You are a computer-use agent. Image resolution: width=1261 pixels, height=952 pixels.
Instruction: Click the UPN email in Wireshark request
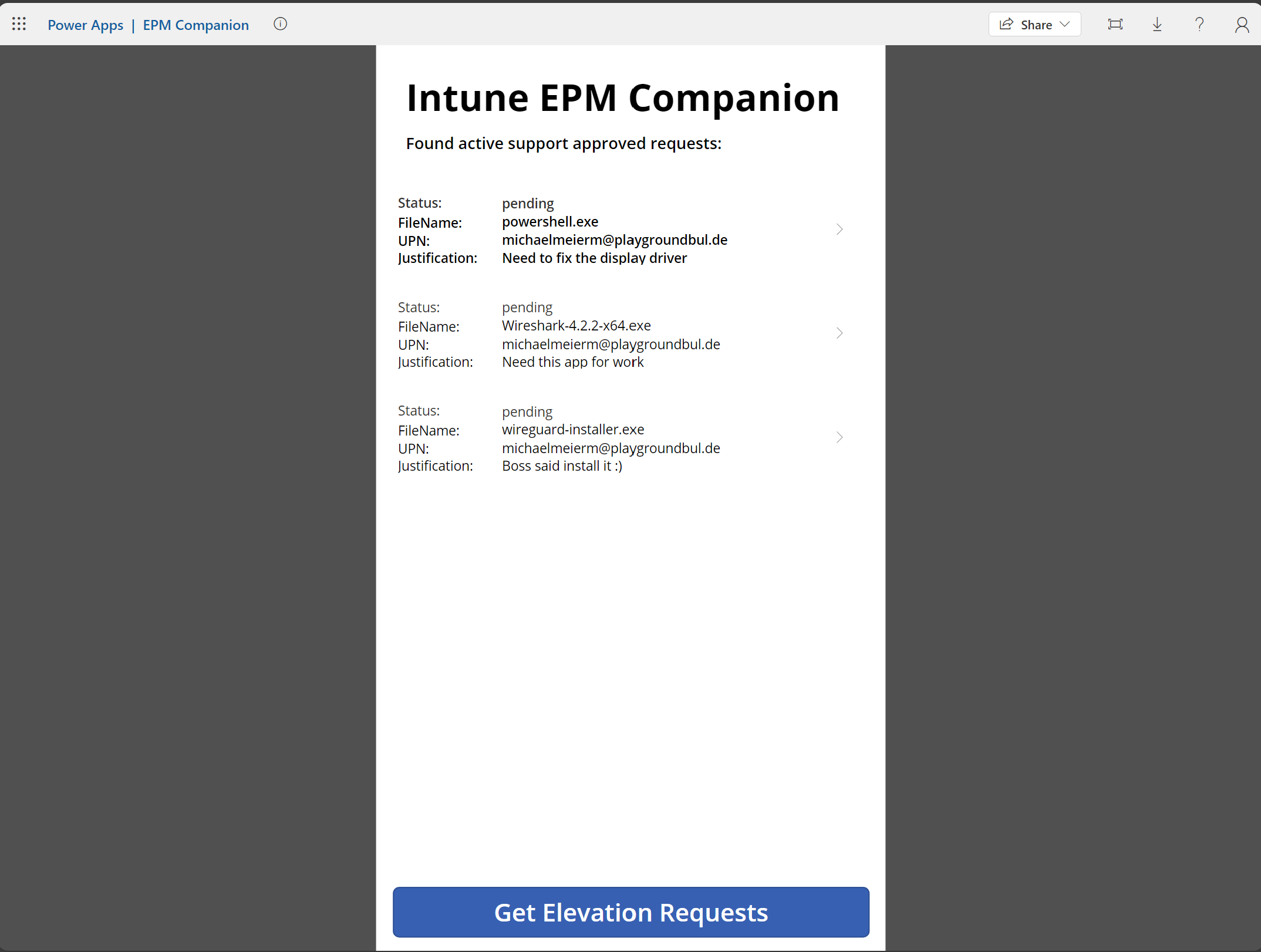[x=611, y=345]
